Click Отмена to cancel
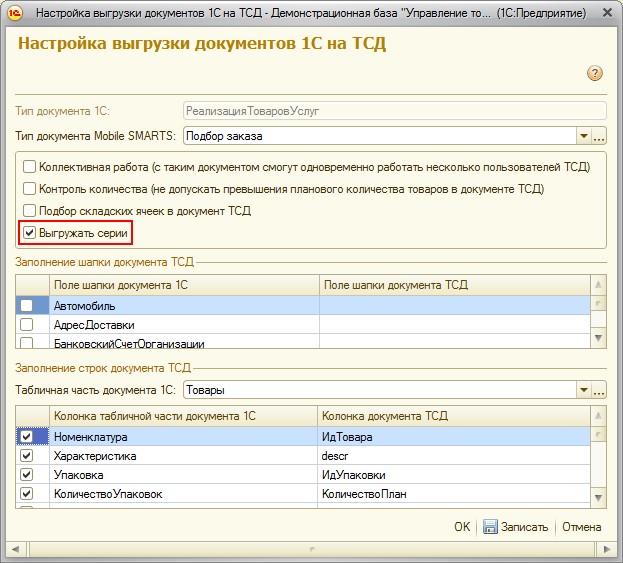Screen dimensions: 623x563 (x=581, y=527)
